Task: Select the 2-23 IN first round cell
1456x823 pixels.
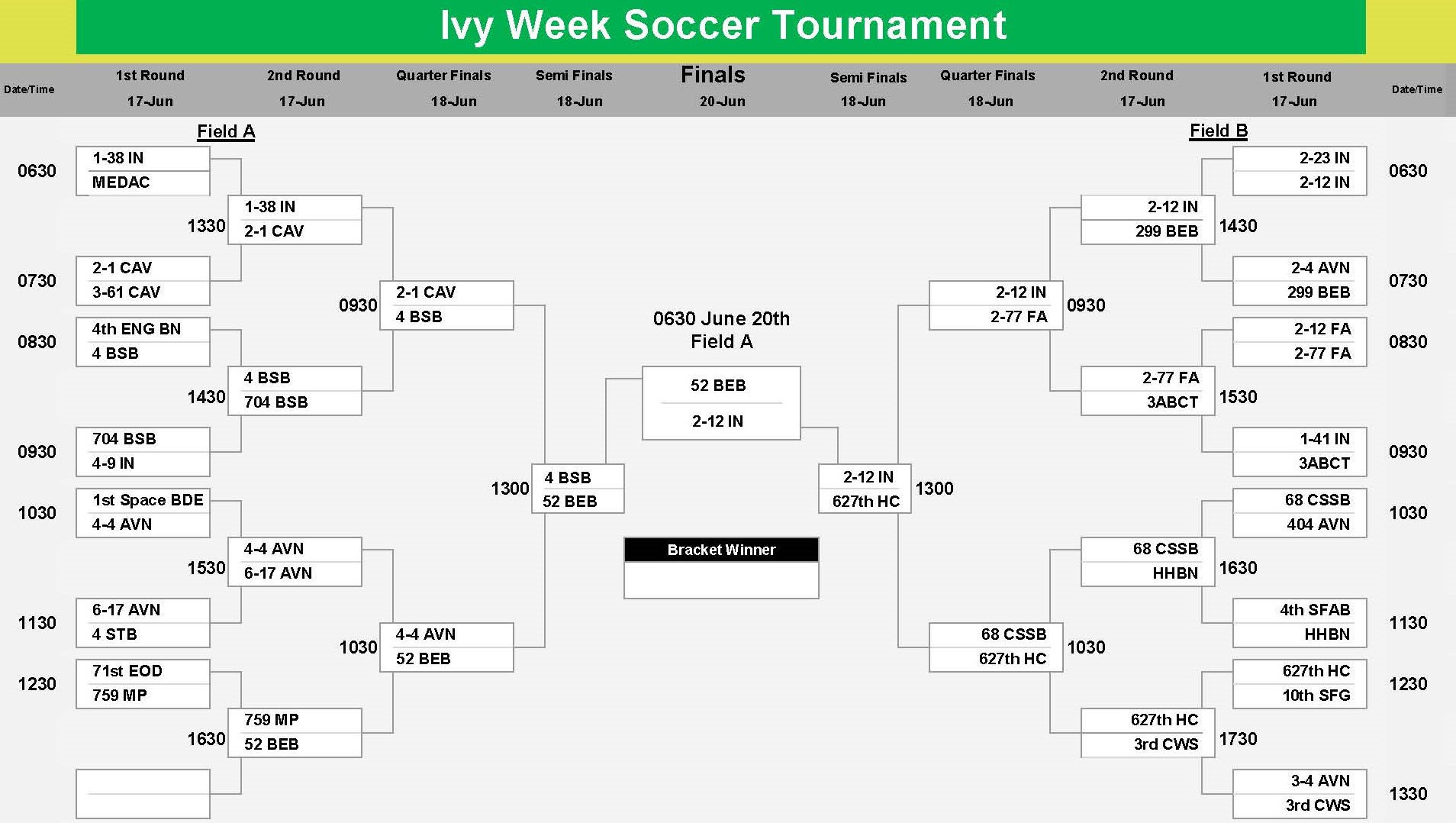Action: pos(1300,158)
